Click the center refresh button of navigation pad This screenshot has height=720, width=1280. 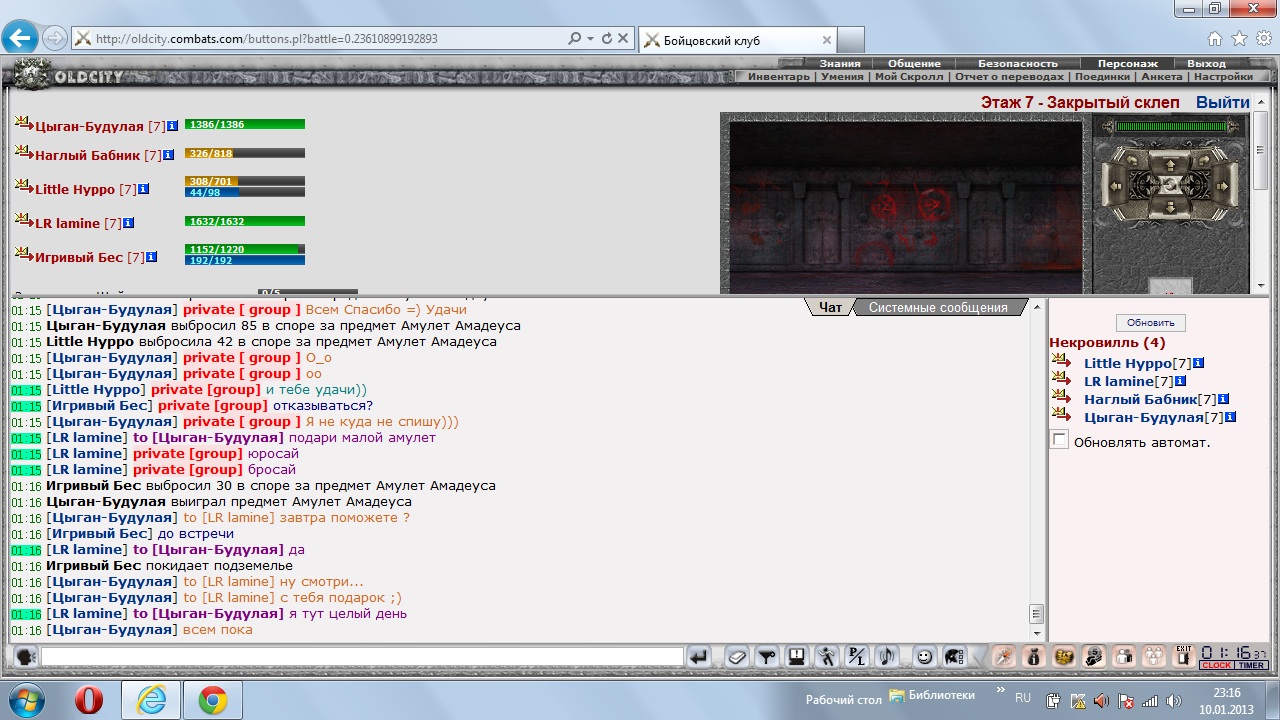point(1170,185)
